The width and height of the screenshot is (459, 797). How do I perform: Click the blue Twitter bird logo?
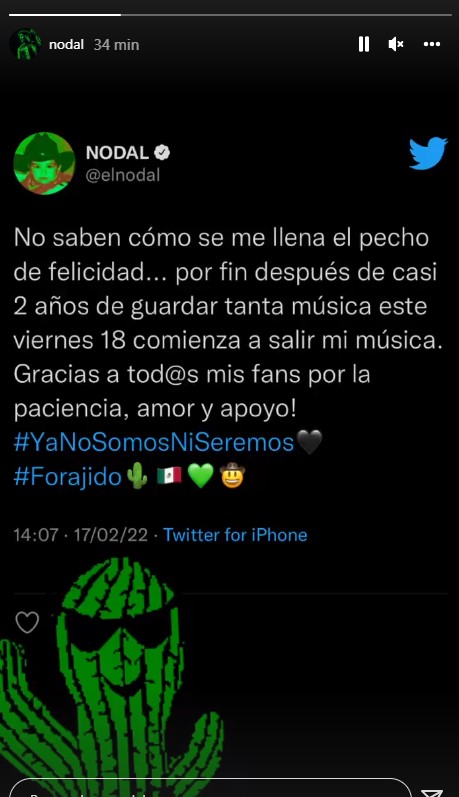[x=428, y=153]
